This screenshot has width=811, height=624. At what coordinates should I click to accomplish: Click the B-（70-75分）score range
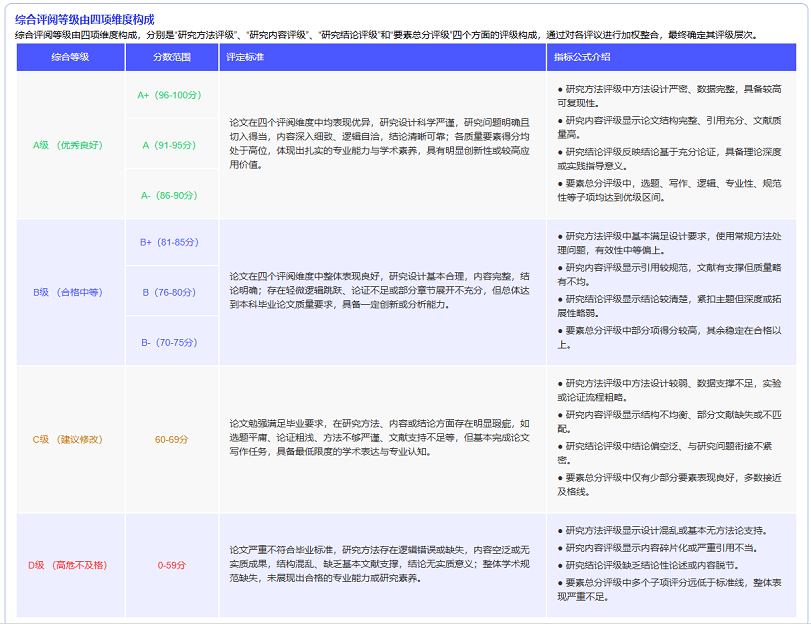pos(171,343)
